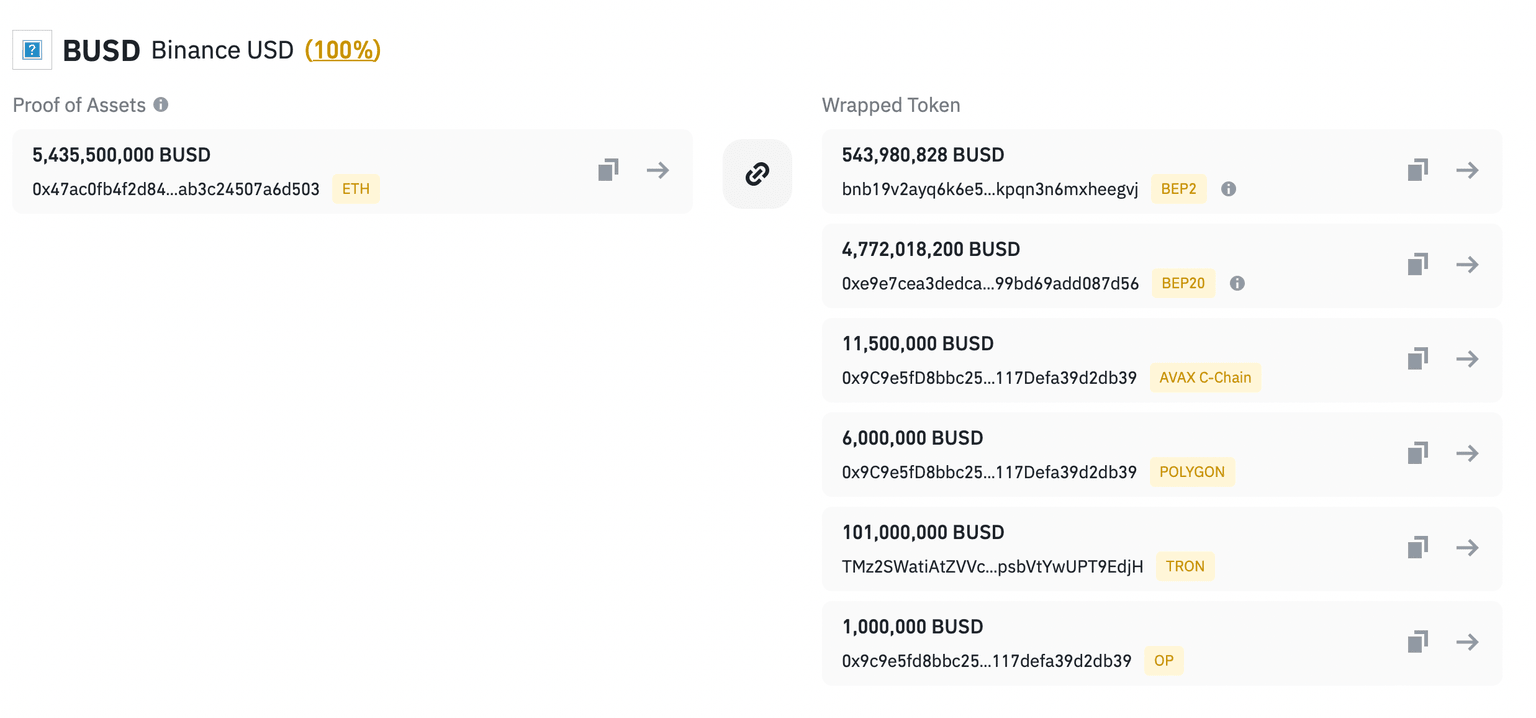Viewport: 1536px width, 718px height.
Task: Copy the AVAX C-Chain token address
Action: tap(1417, 358)
